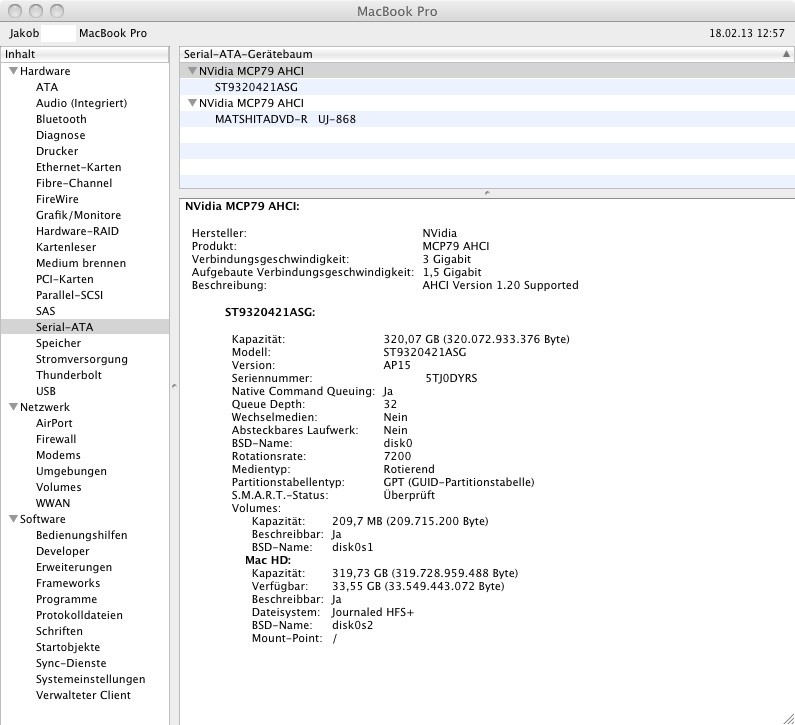
Task: Click the Kapazität value 320,07 GB
Action: [x=476, y=339]
